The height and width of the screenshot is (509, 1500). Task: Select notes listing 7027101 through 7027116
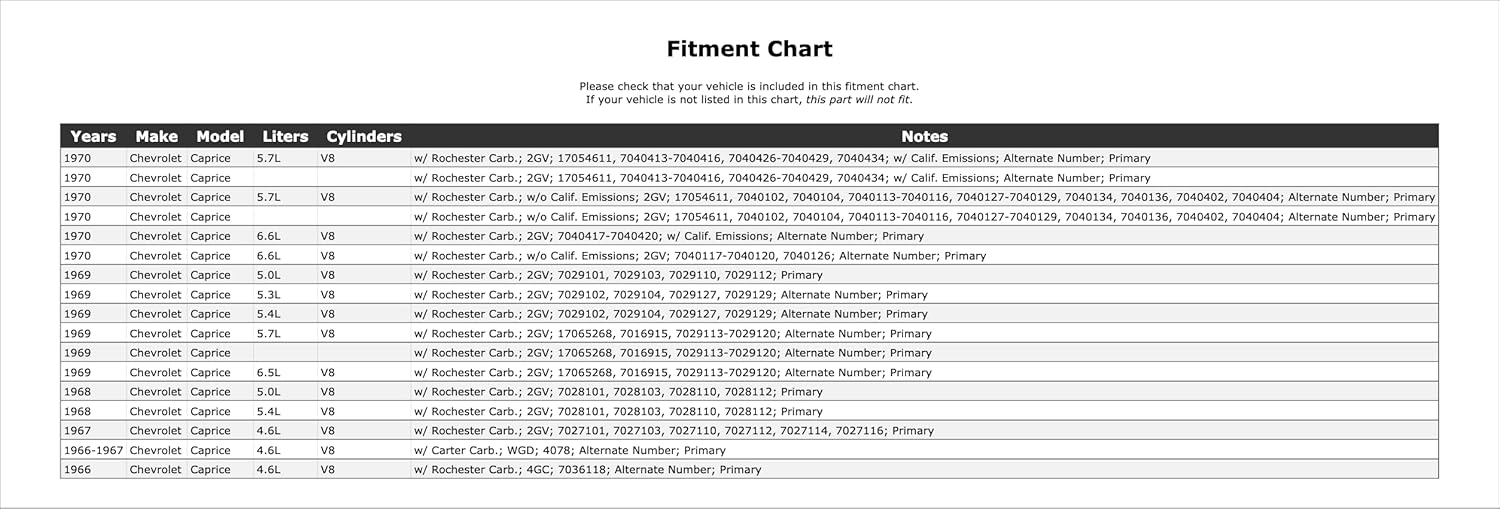point(673,431)
